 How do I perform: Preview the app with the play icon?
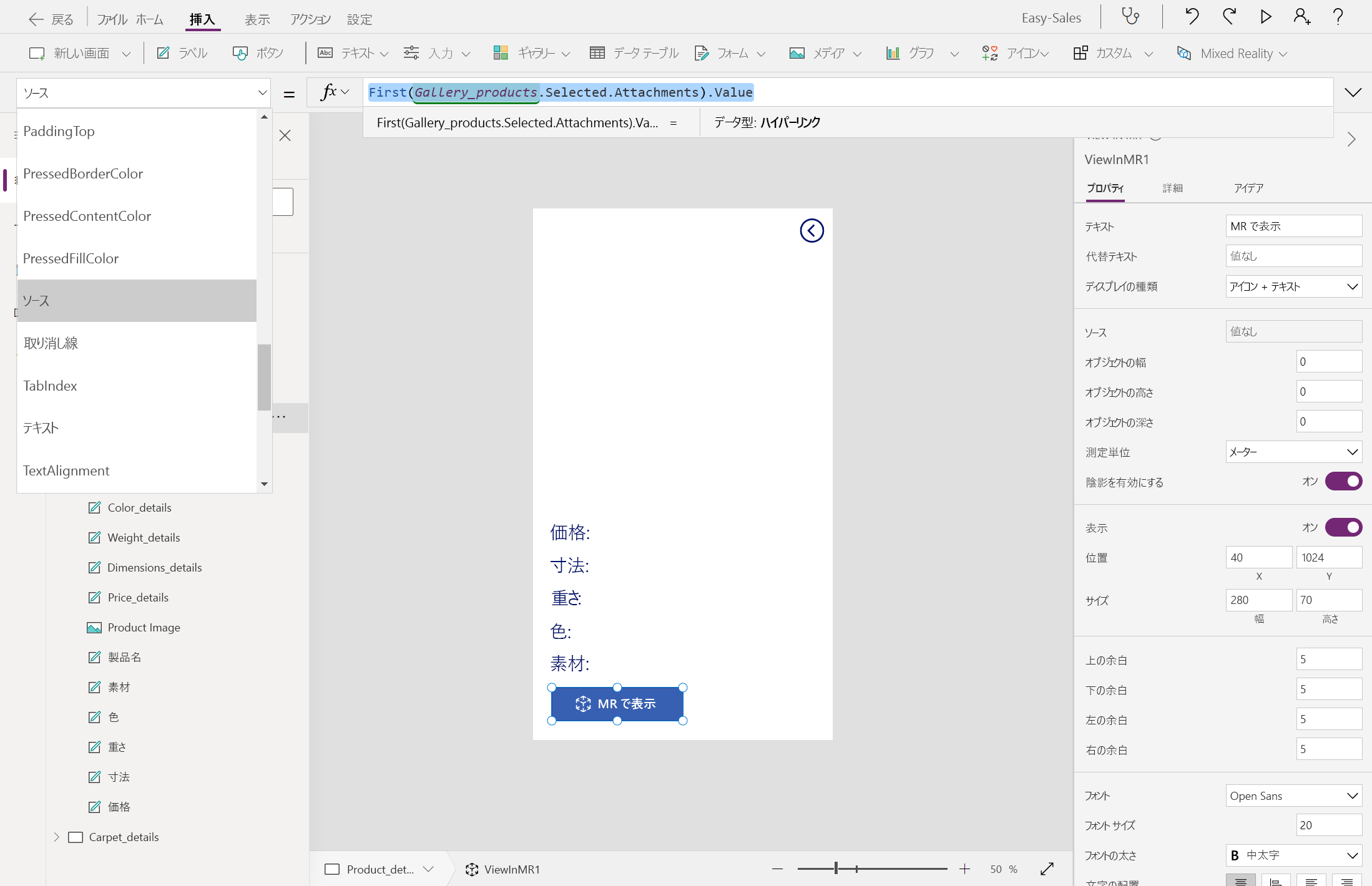(1265, 17)
